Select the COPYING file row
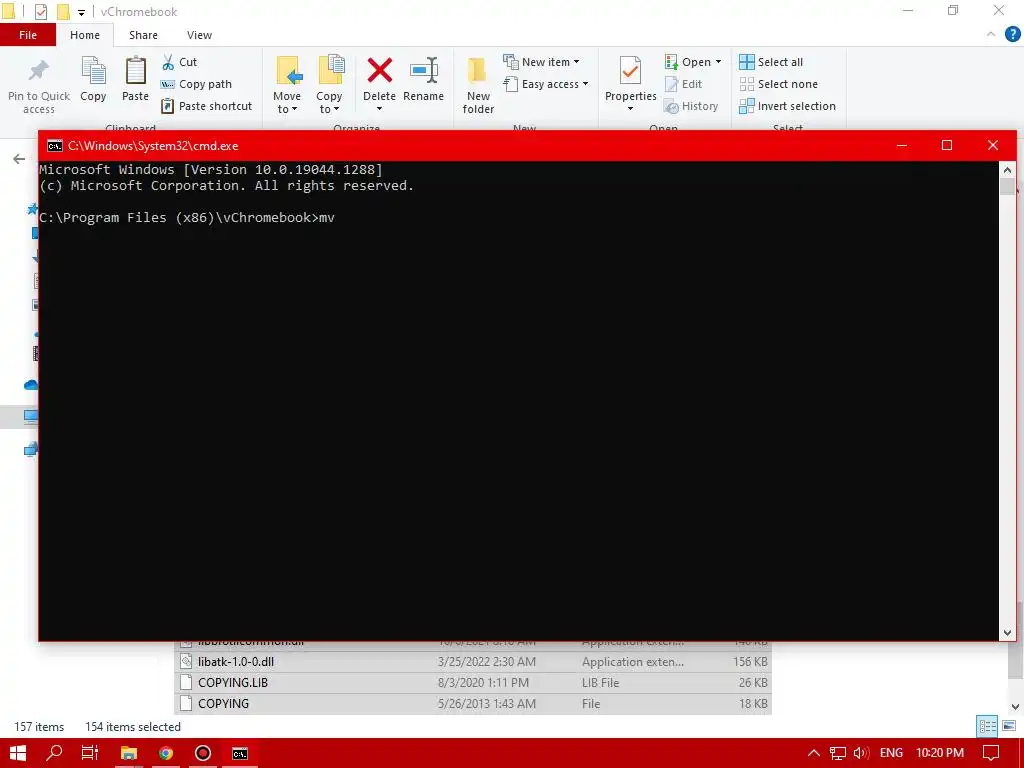Screen dimensions: 1024x768 (x=473, y=703)
